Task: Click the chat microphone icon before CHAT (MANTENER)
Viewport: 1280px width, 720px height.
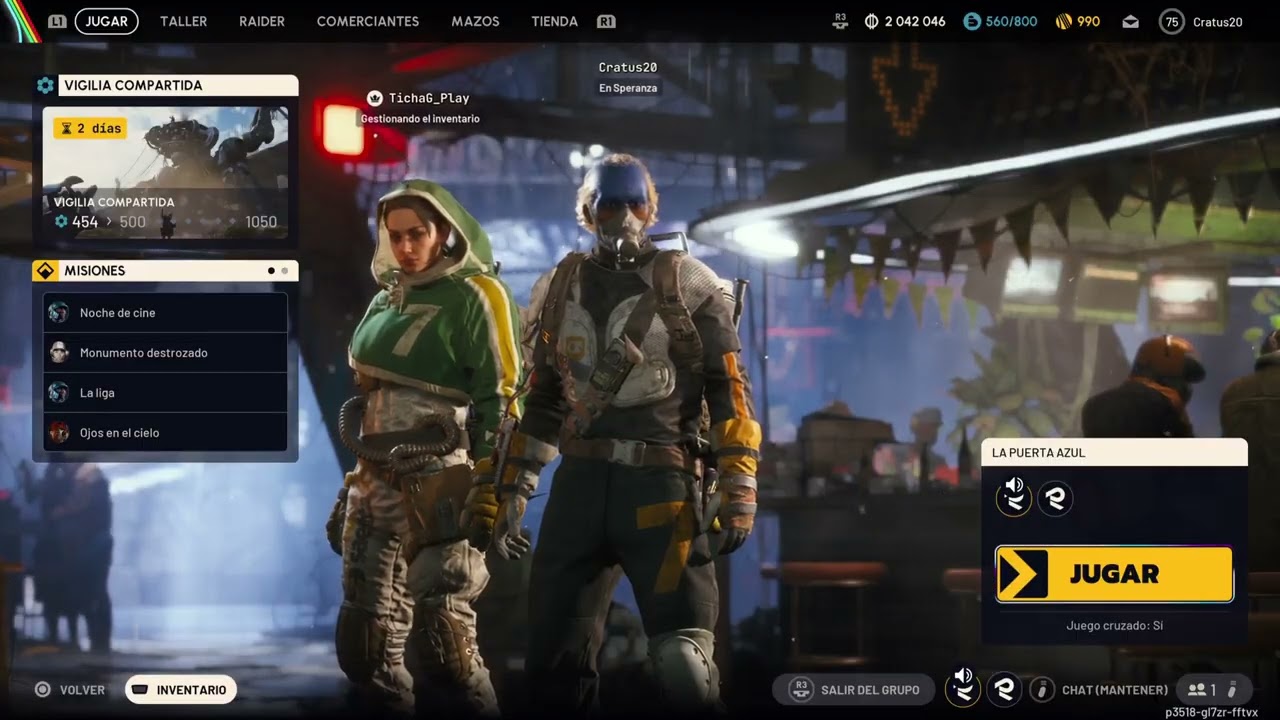Action: tap(1043, 689)
